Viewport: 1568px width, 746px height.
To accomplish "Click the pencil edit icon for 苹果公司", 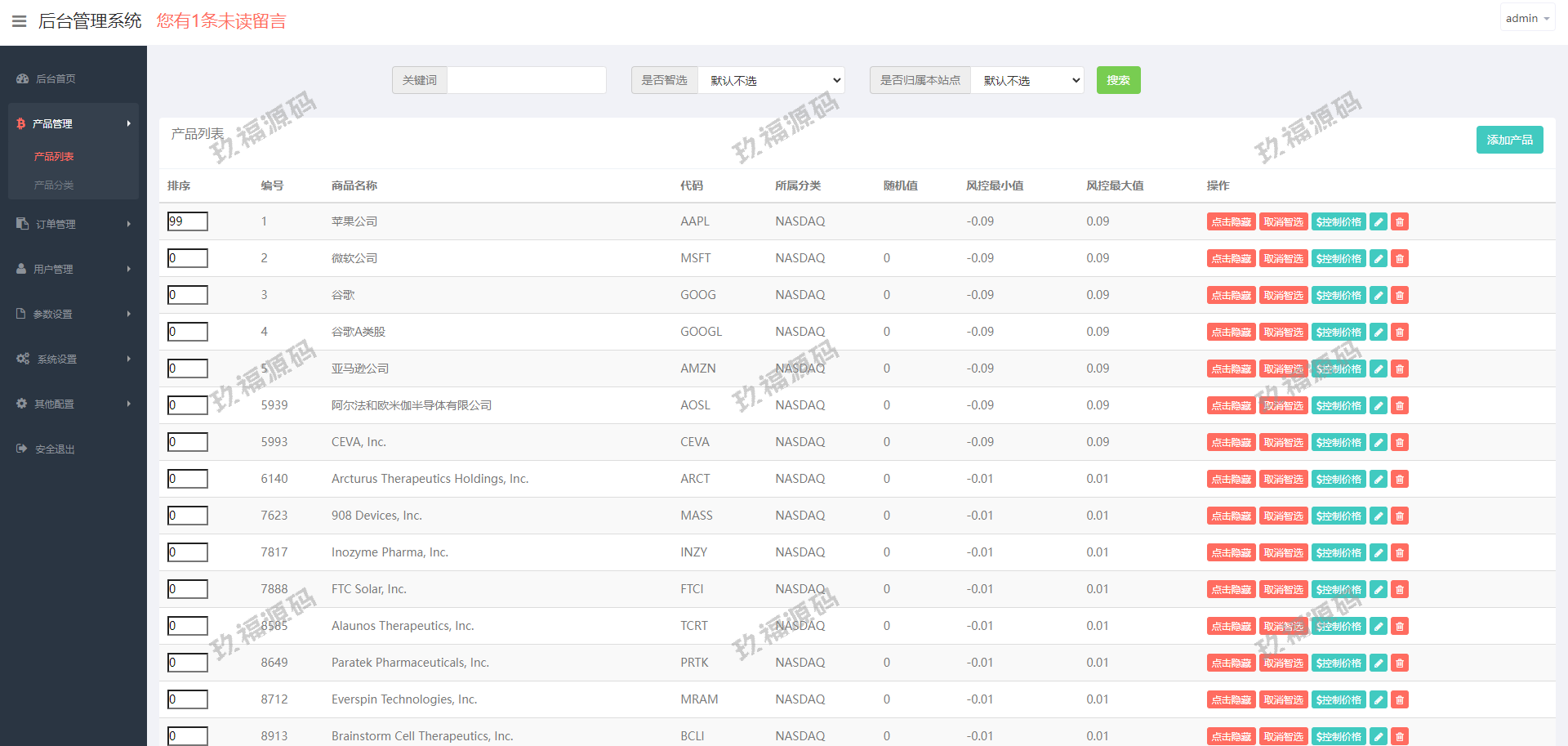I will tap(1378, 222).
